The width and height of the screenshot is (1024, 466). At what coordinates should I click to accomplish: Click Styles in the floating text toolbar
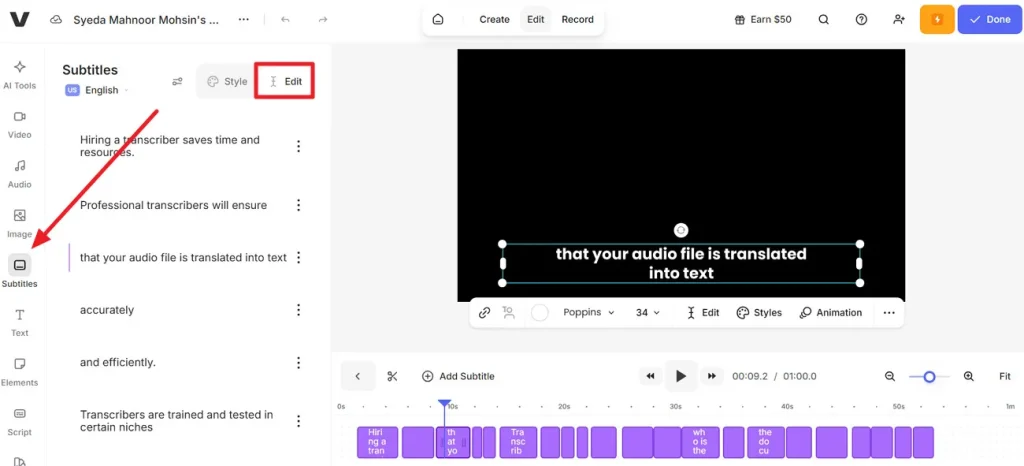click(x=759, y=313)
